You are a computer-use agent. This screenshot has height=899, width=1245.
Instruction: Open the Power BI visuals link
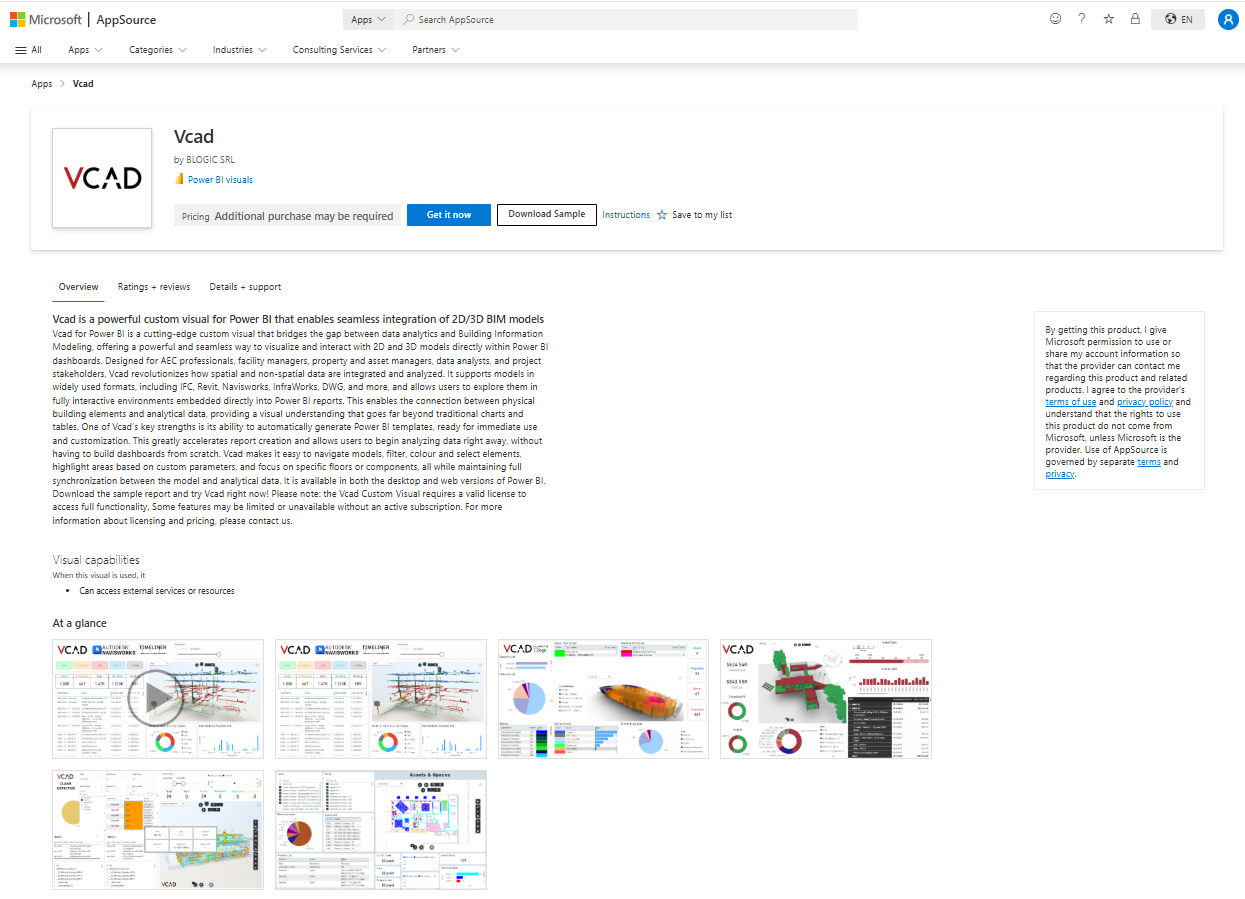[x=220, y=180]
